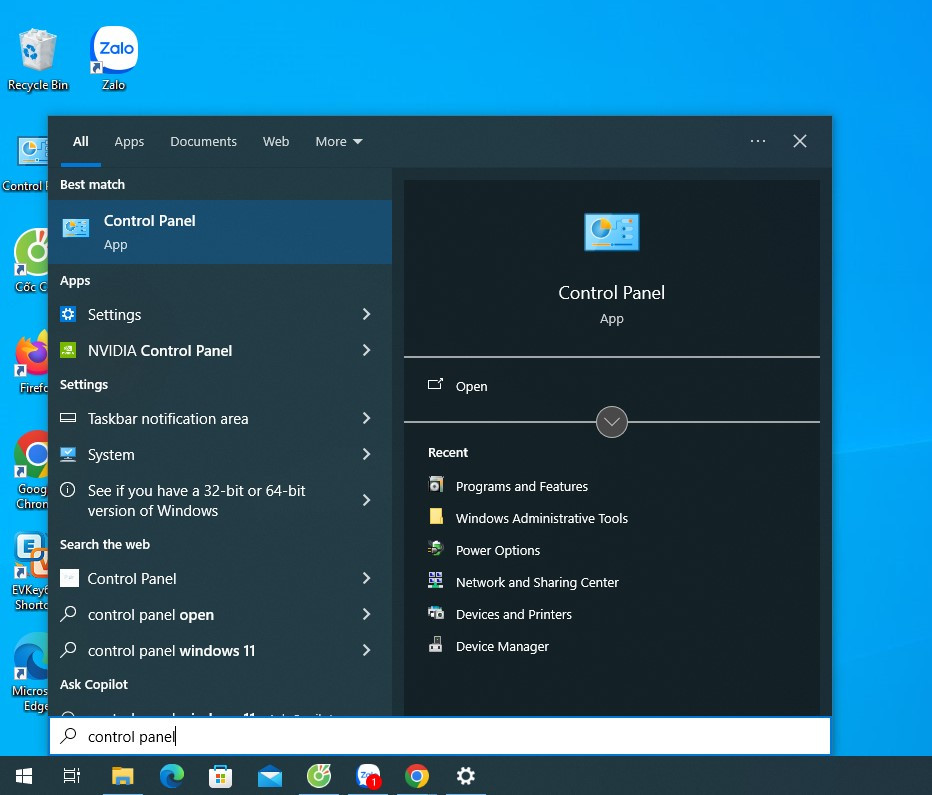Image resolution: width=932 pixels, height=795 pixels.
Task: Expand Settings result arrow
Action: pyautogui.click(x=366, y=314)
